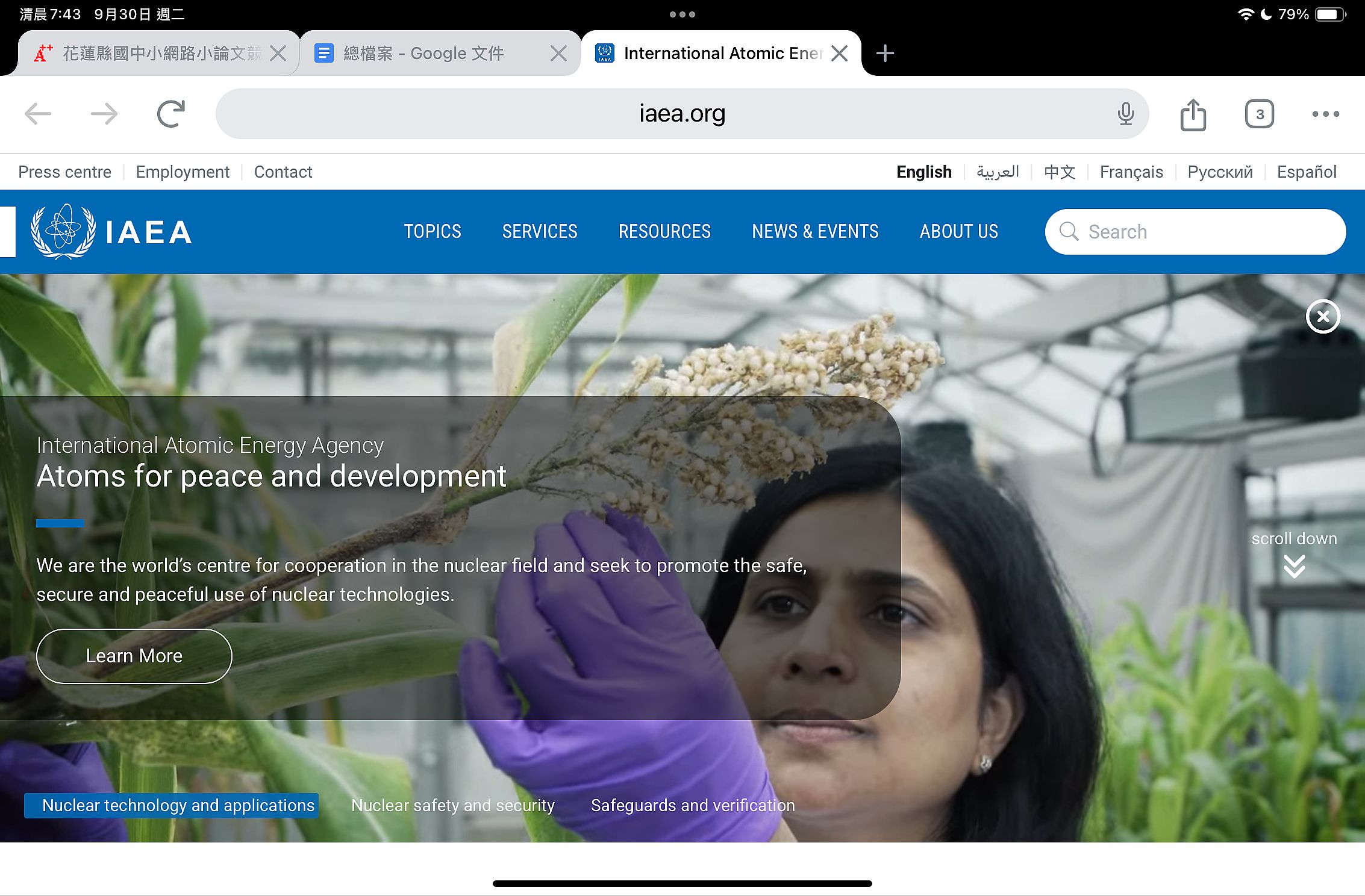Viewport: 1365px width, 896px height.
Task: Expand the RESOURCES menu
Action: tap(664, 232)
